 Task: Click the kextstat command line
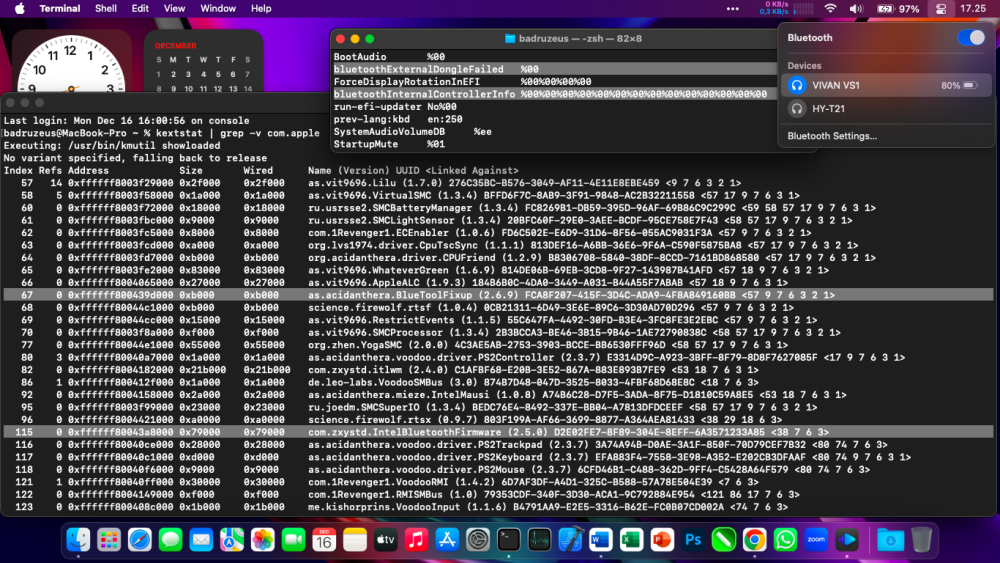pyautogui.click(x=161, y=133)
